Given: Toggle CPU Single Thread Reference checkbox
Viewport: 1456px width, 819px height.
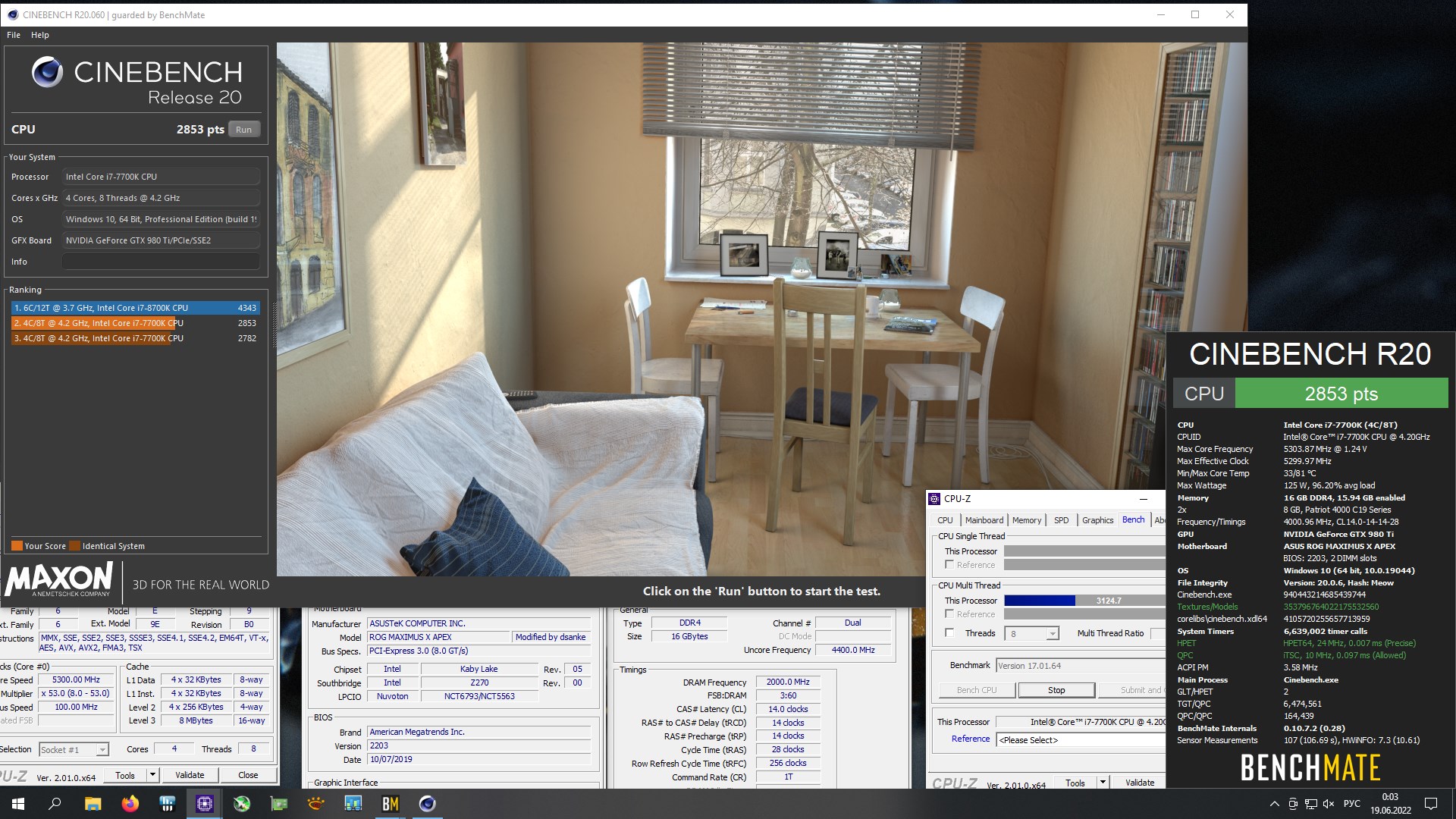Looking at the screenshot, I should tap(949, 564).
